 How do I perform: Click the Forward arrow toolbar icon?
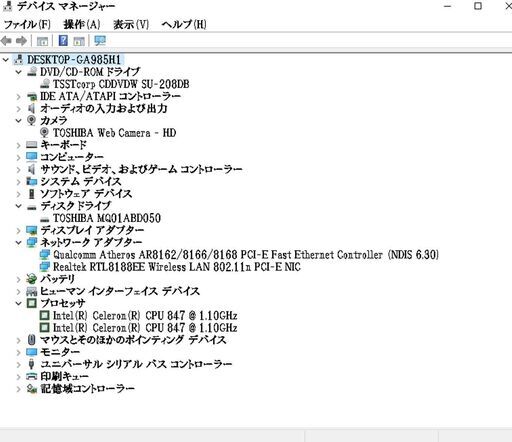pyautogui.click(x=21, y=41)
